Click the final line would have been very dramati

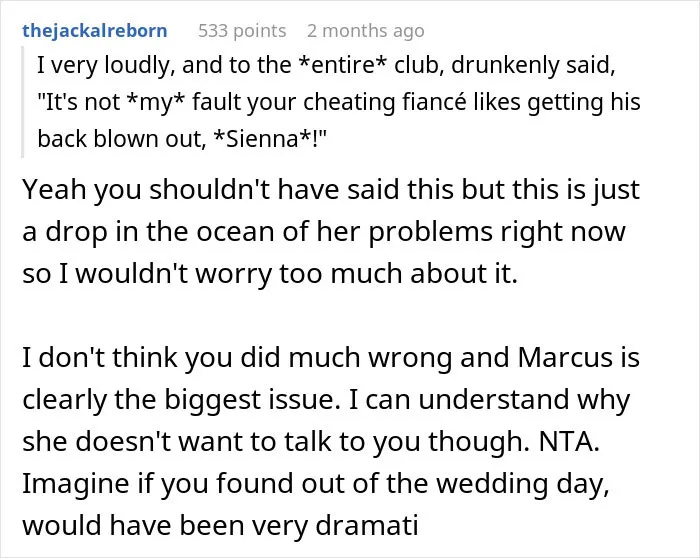coord(221,525)
